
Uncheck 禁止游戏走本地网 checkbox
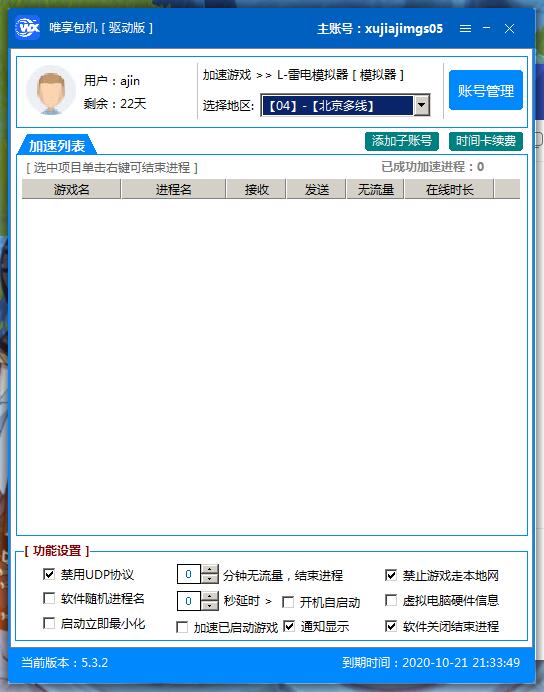click(391, 575)
